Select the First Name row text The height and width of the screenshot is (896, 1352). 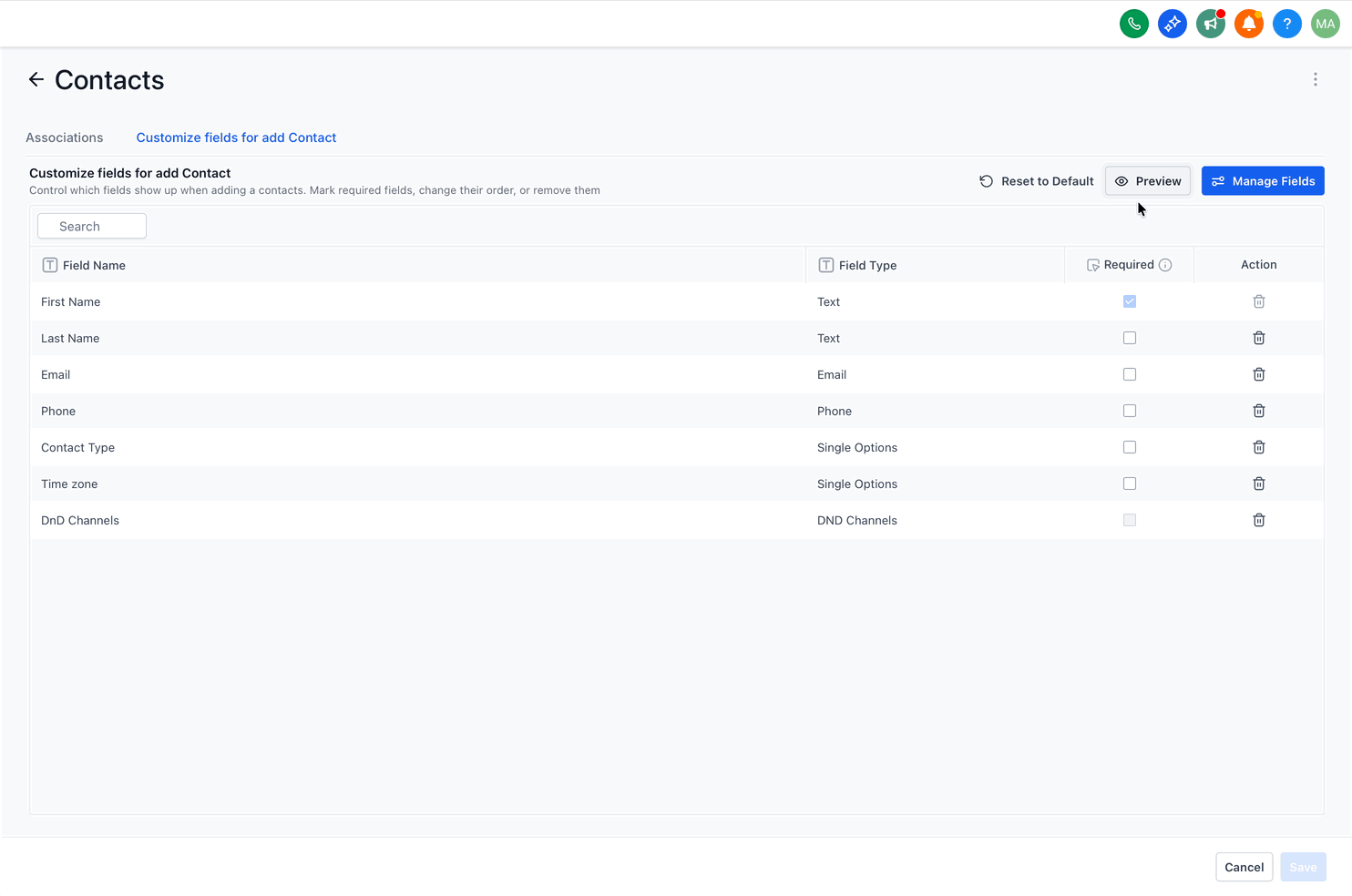[x=71, y=301]
